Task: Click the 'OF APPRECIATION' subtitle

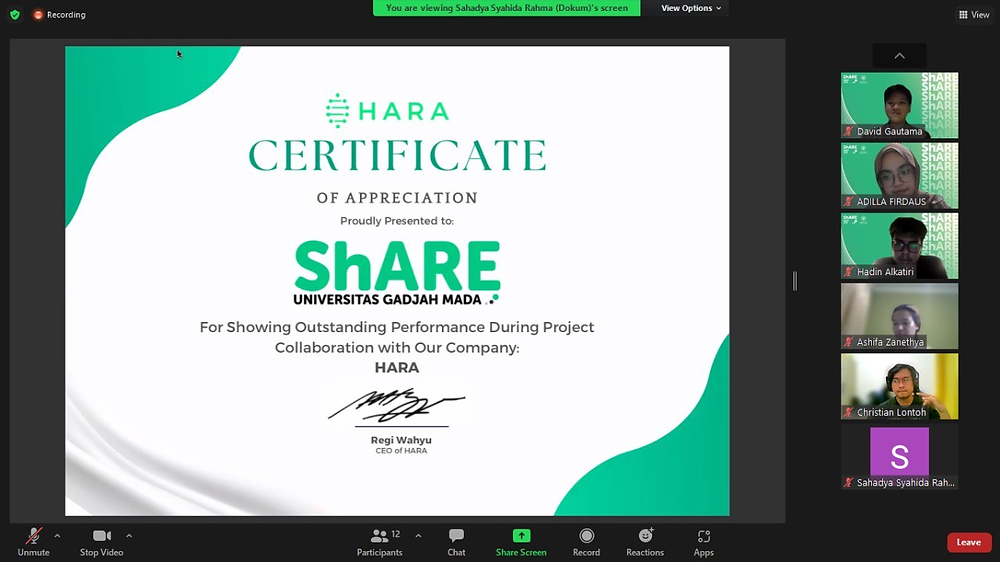Action: pyautogui.click(x=397, y=198)
